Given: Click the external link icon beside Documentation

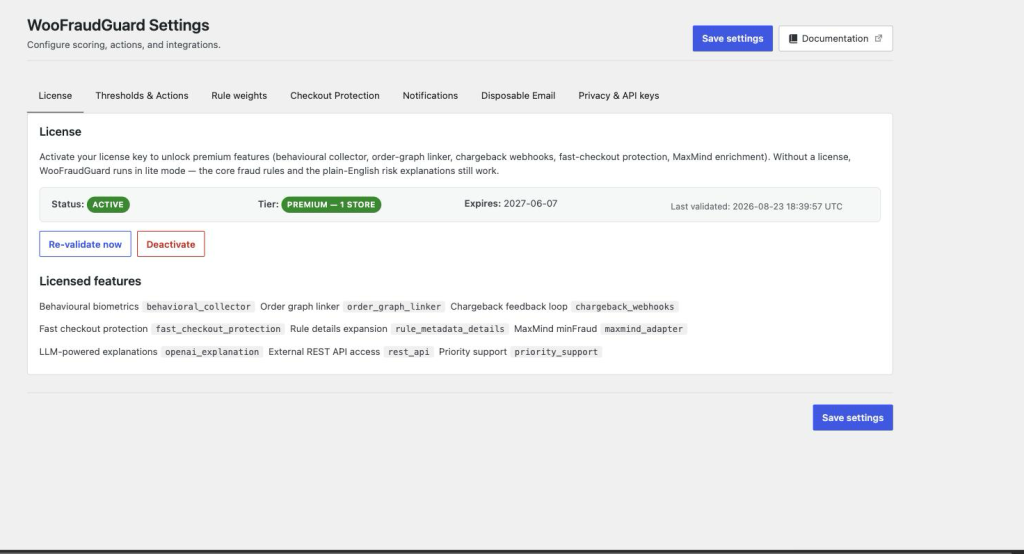Looking at the screenshot, I should pos(878,39).
